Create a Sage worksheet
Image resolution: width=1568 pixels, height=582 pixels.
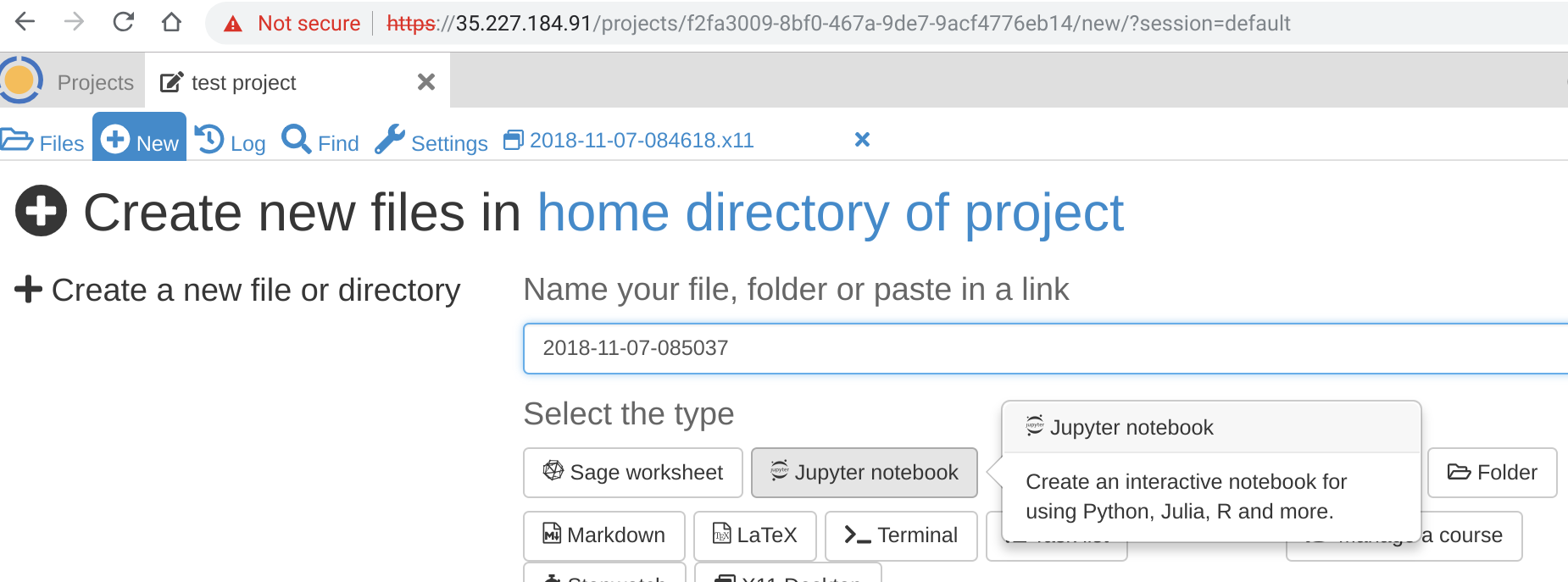click(633, 473)
